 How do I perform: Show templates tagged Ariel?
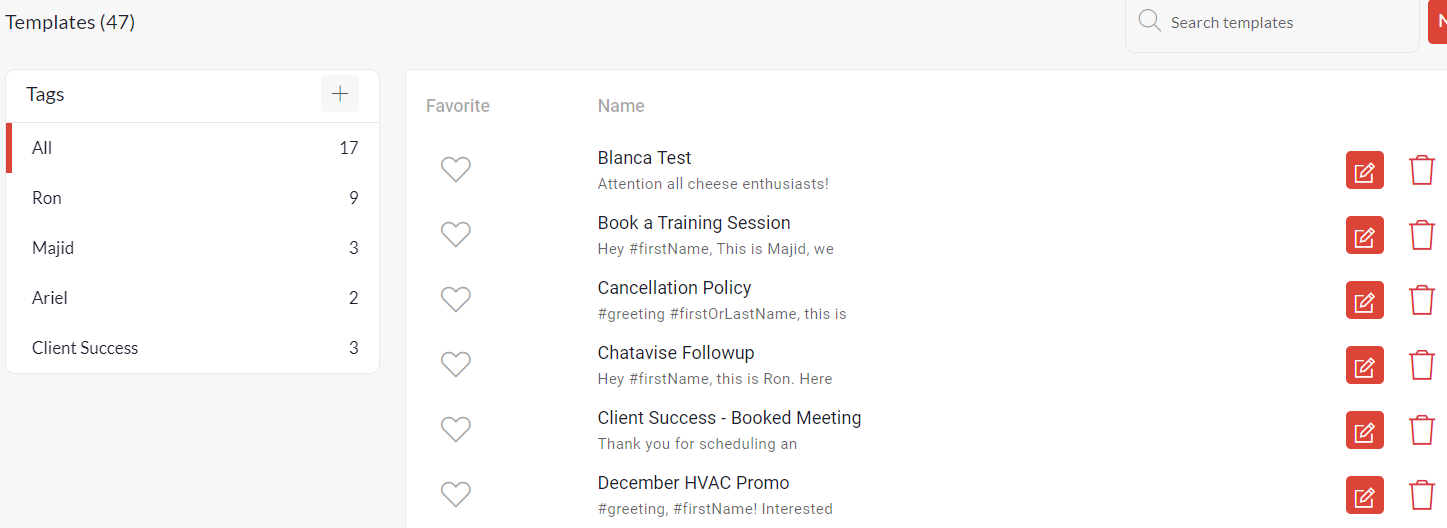[50, 298]
